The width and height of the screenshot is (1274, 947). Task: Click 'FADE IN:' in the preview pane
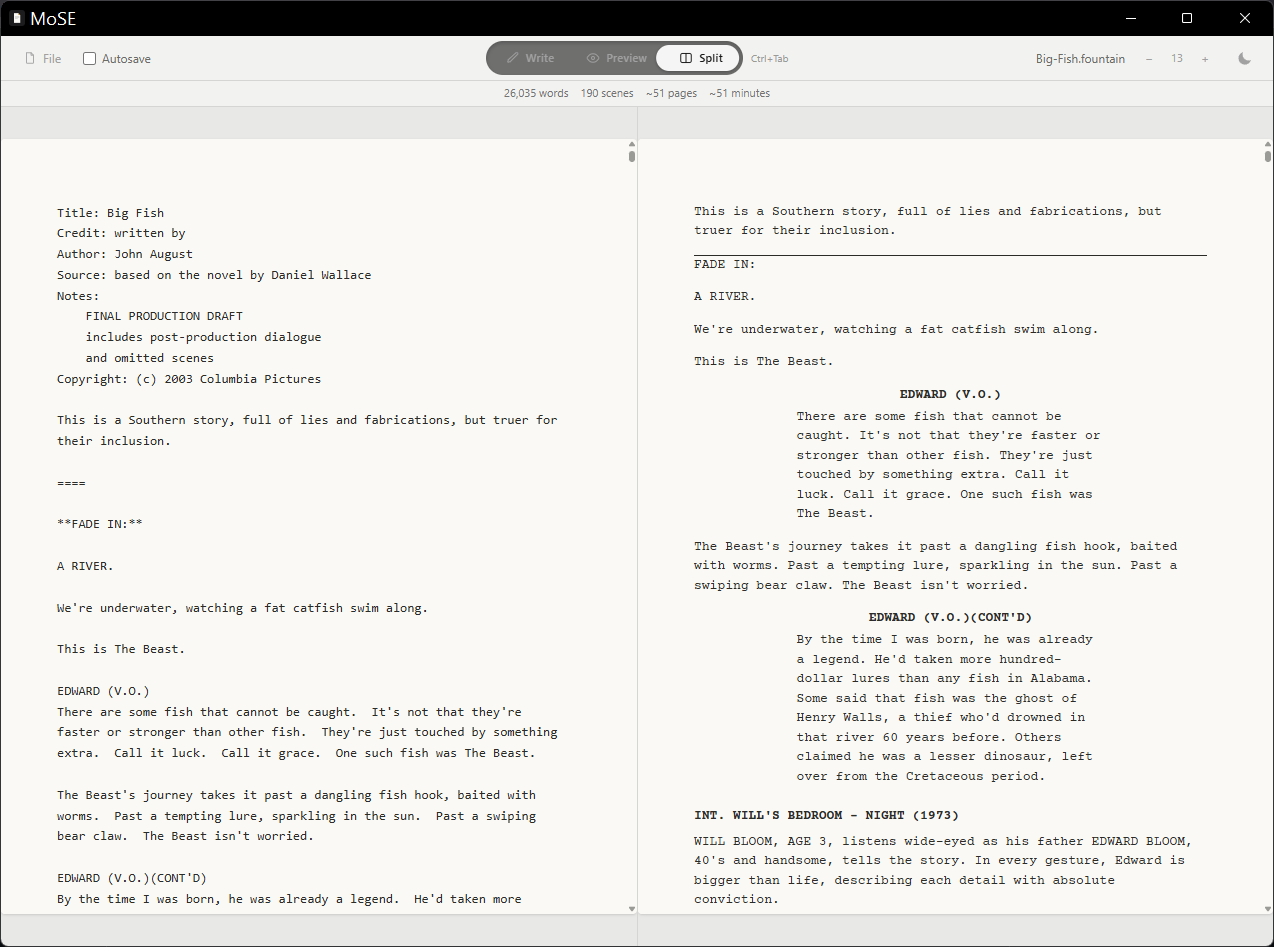click(x=725, y=265)
